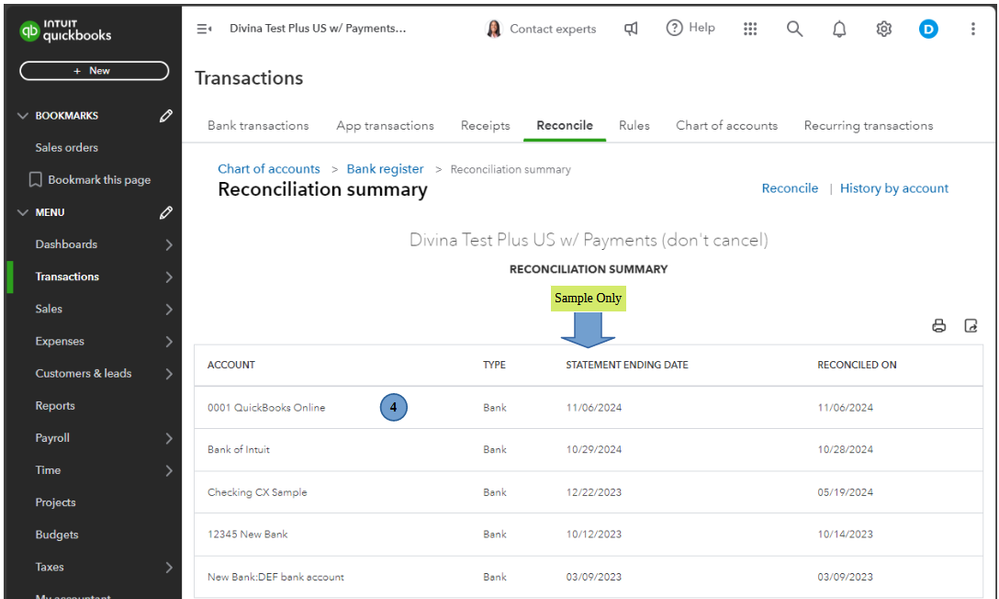
Task: Open the 0001 QuickBooks Online account row
Action: pos(266,408)
